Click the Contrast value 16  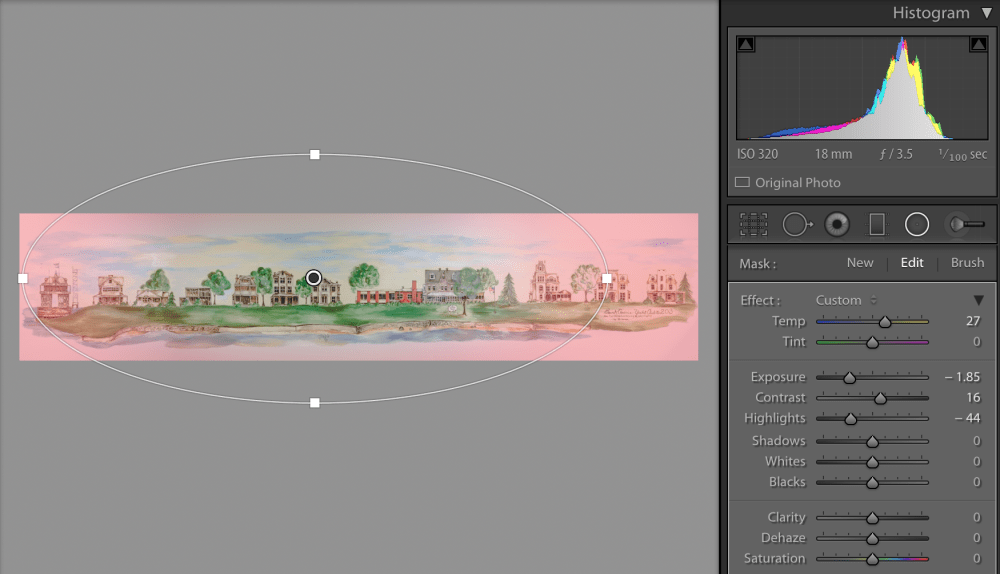[x=973, y=397]
